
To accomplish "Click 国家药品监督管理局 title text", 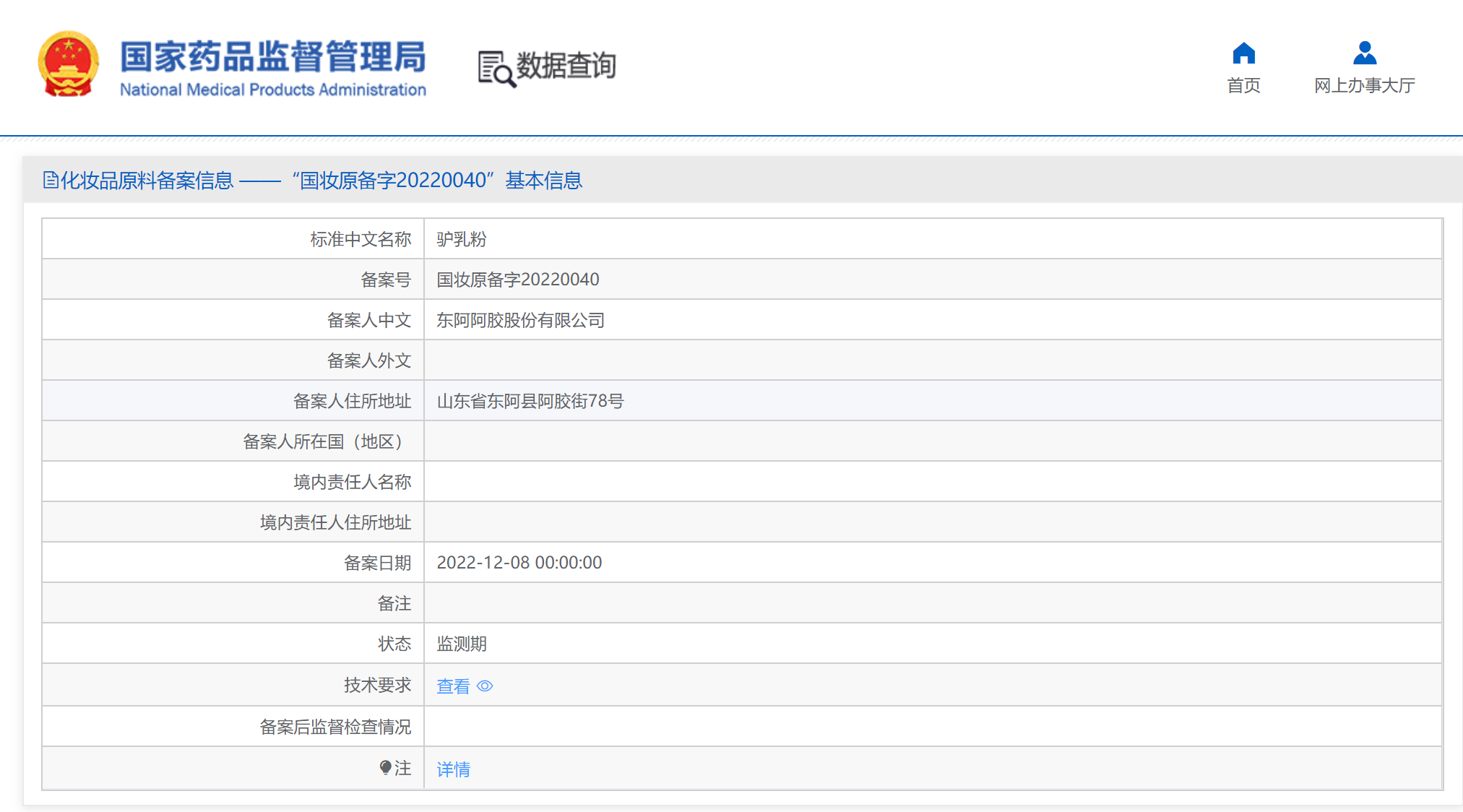I will 273,56.
